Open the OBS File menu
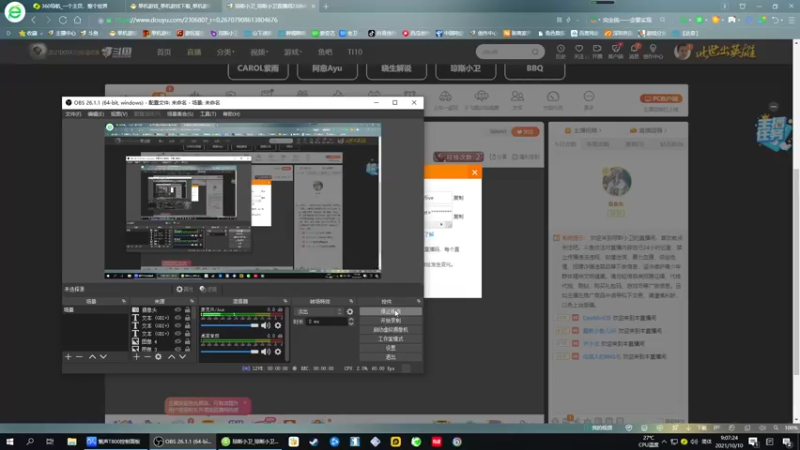This screenshot has height=450, width=800. coord(73,114)
